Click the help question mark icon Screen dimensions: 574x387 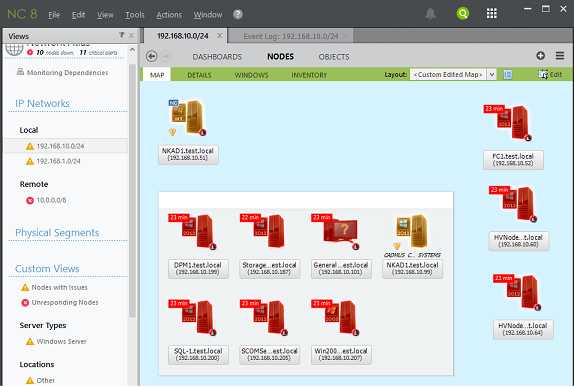[x=238, y=14]
